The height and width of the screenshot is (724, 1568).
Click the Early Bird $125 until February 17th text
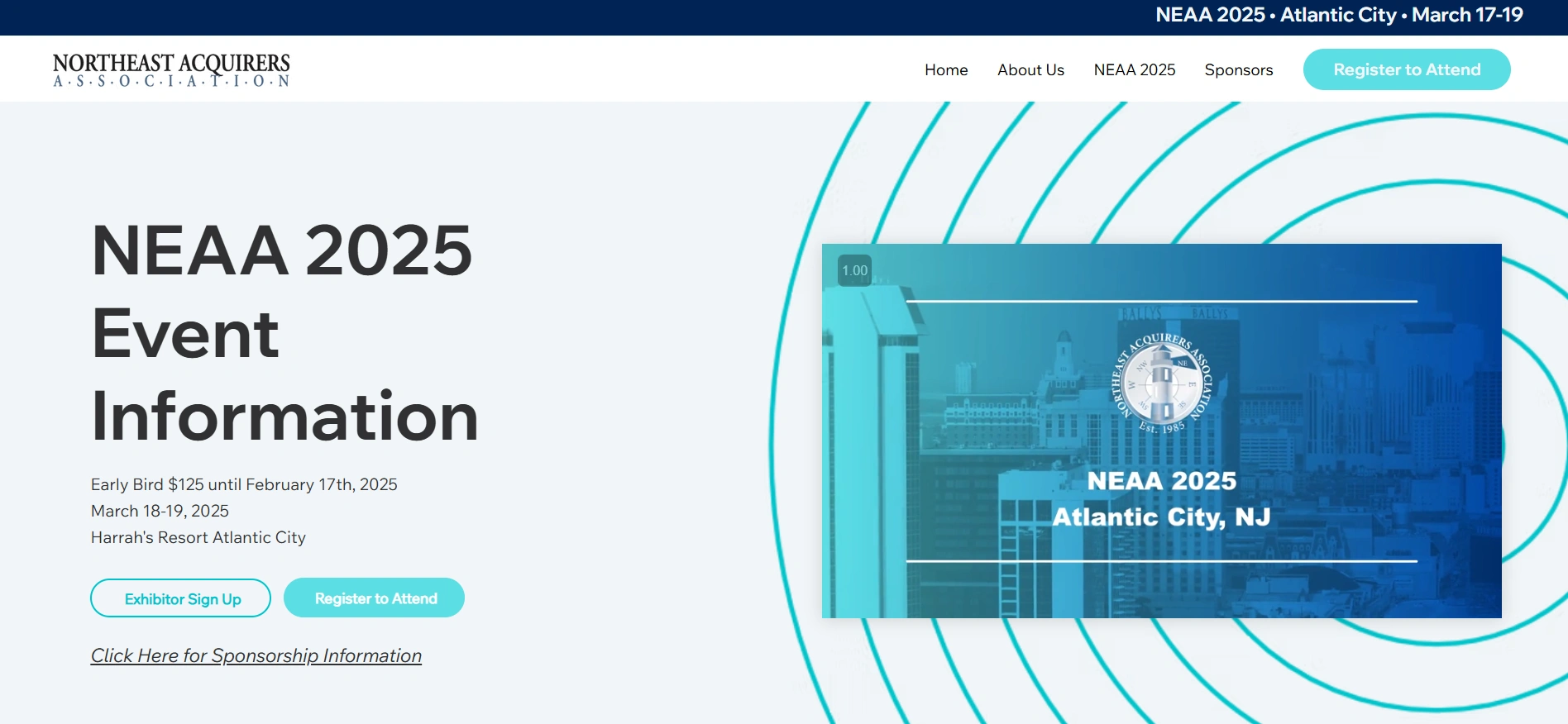coord(244,484)
